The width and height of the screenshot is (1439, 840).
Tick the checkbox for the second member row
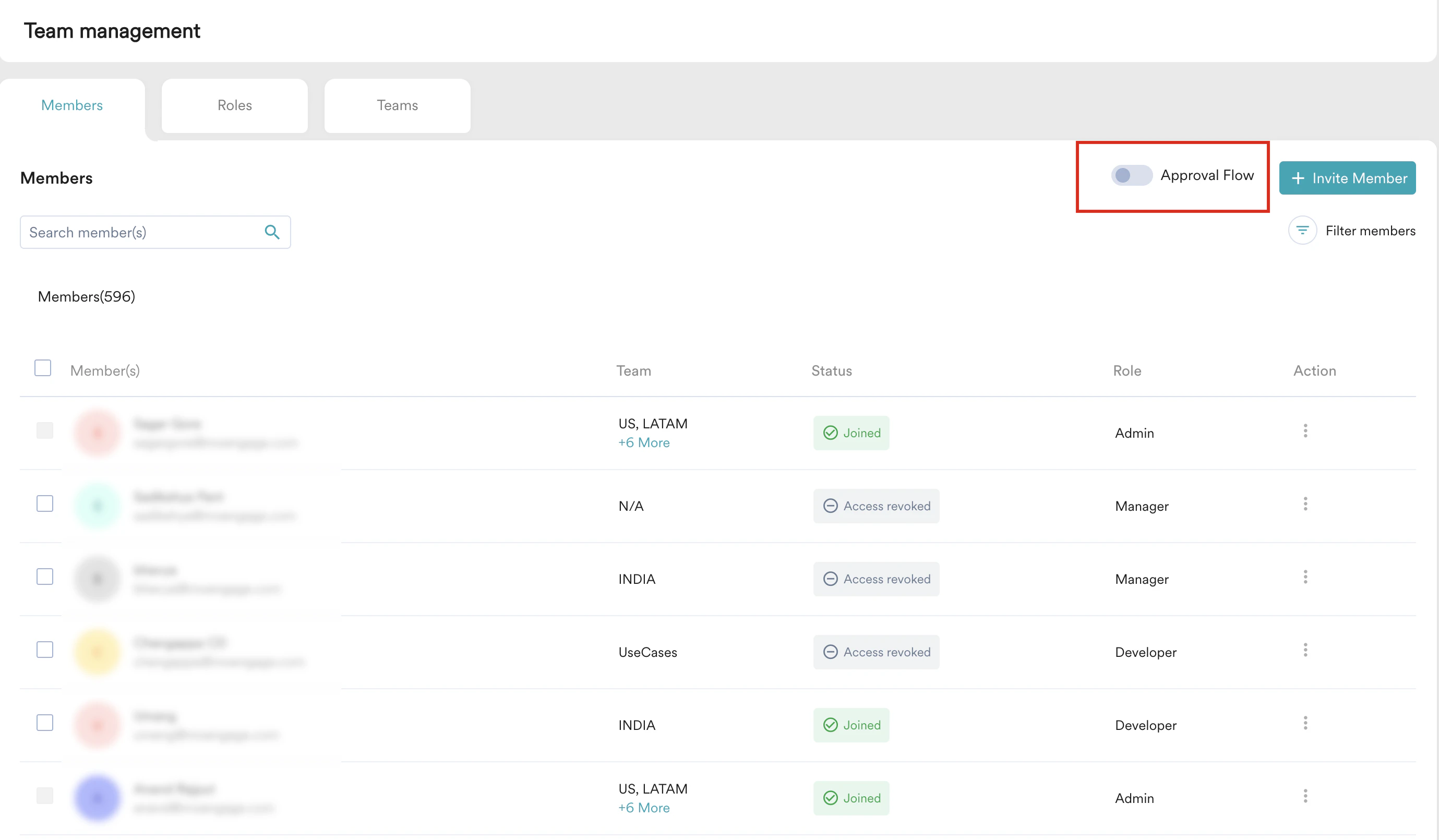point(44,503)
